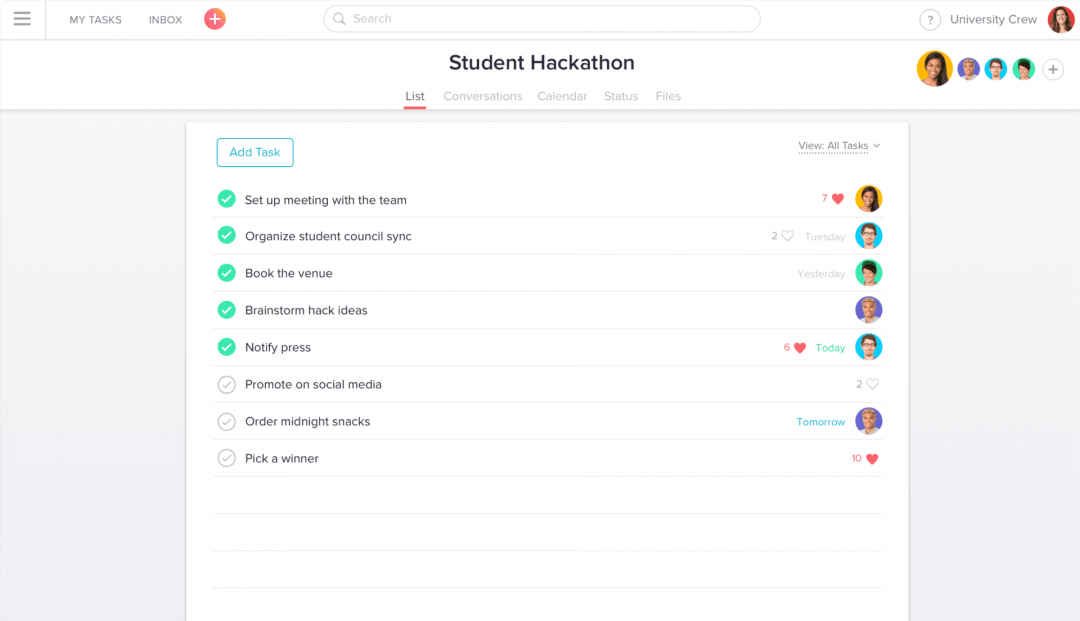
Task: Open the sidebar hamburger menu
Action: pyautogui.click(x=22, y=19)
